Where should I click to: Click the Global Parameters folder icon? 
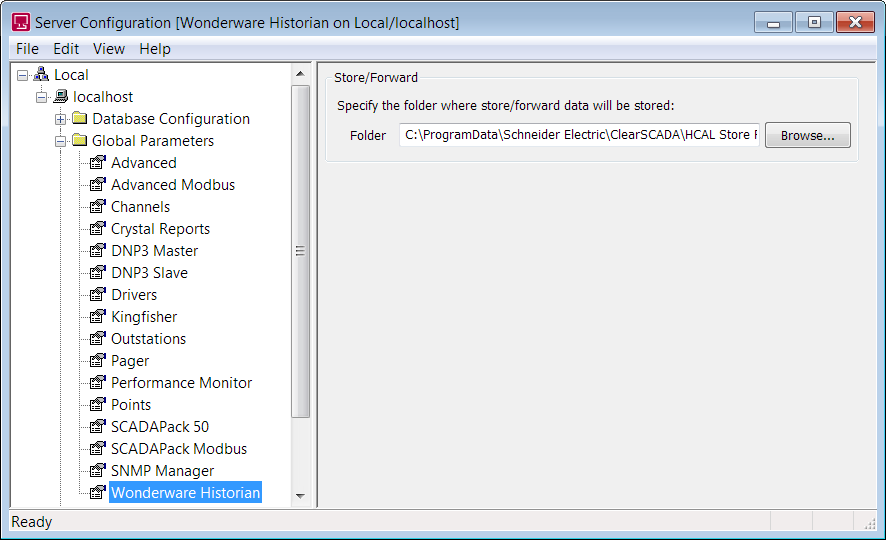[x=80, y=140]
